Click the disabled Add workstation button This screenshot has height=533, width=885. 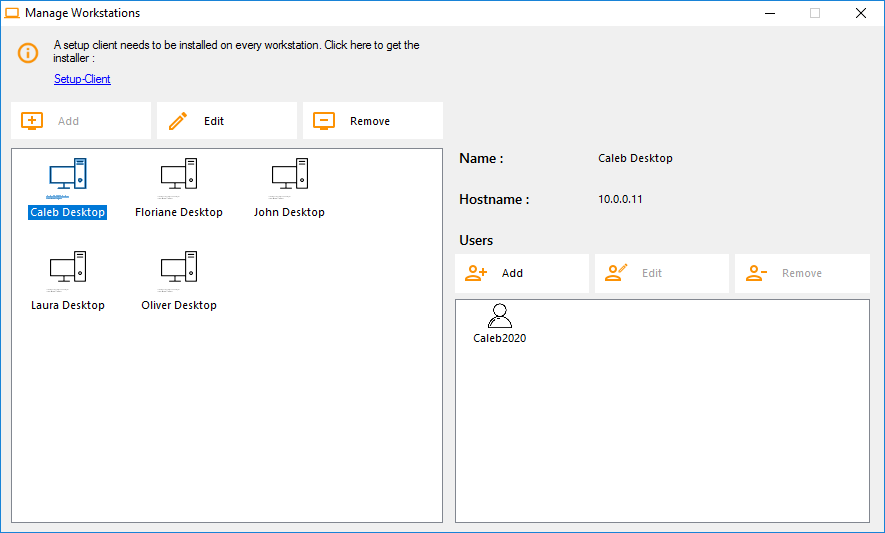pyautogui.click(x=81, y=121)
